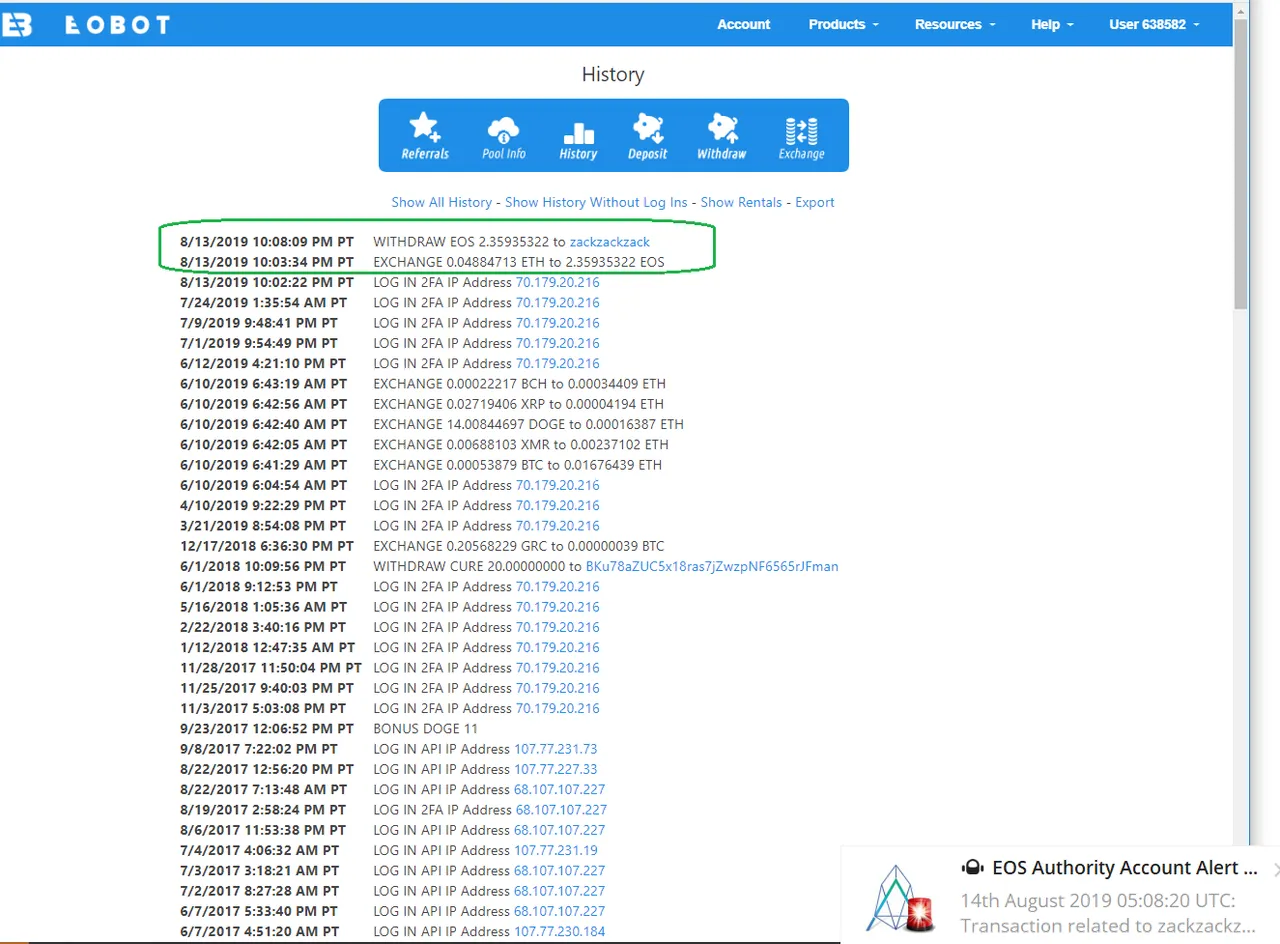The width and height of the screenshot is (1280, 944).
Task: Select timestamp 8/13/2019 10:08:09 PM PT
Action: tap(267, 242)
